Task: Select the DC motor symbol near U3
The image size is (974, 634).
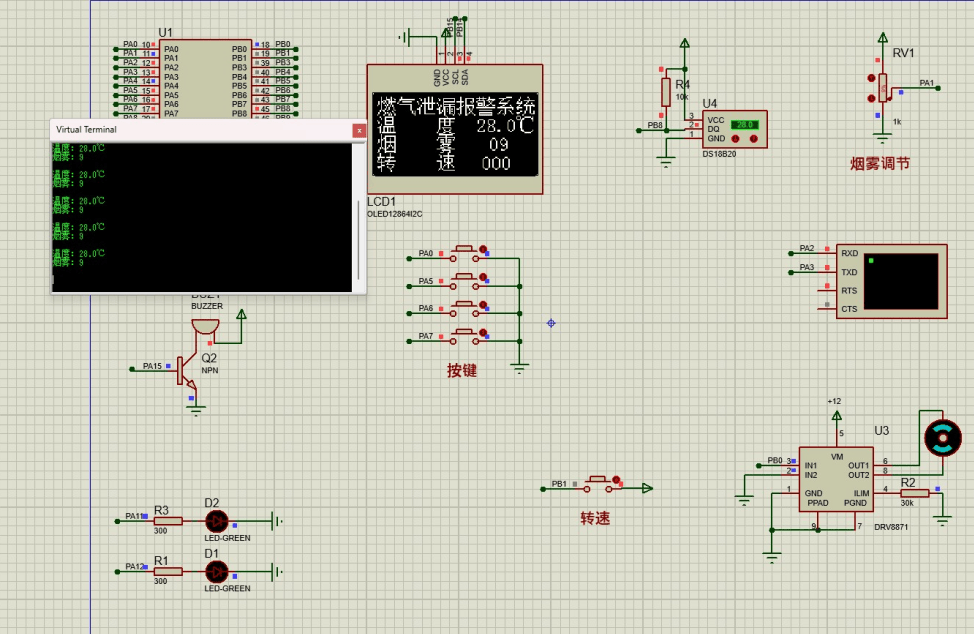Action: (942, 438)
